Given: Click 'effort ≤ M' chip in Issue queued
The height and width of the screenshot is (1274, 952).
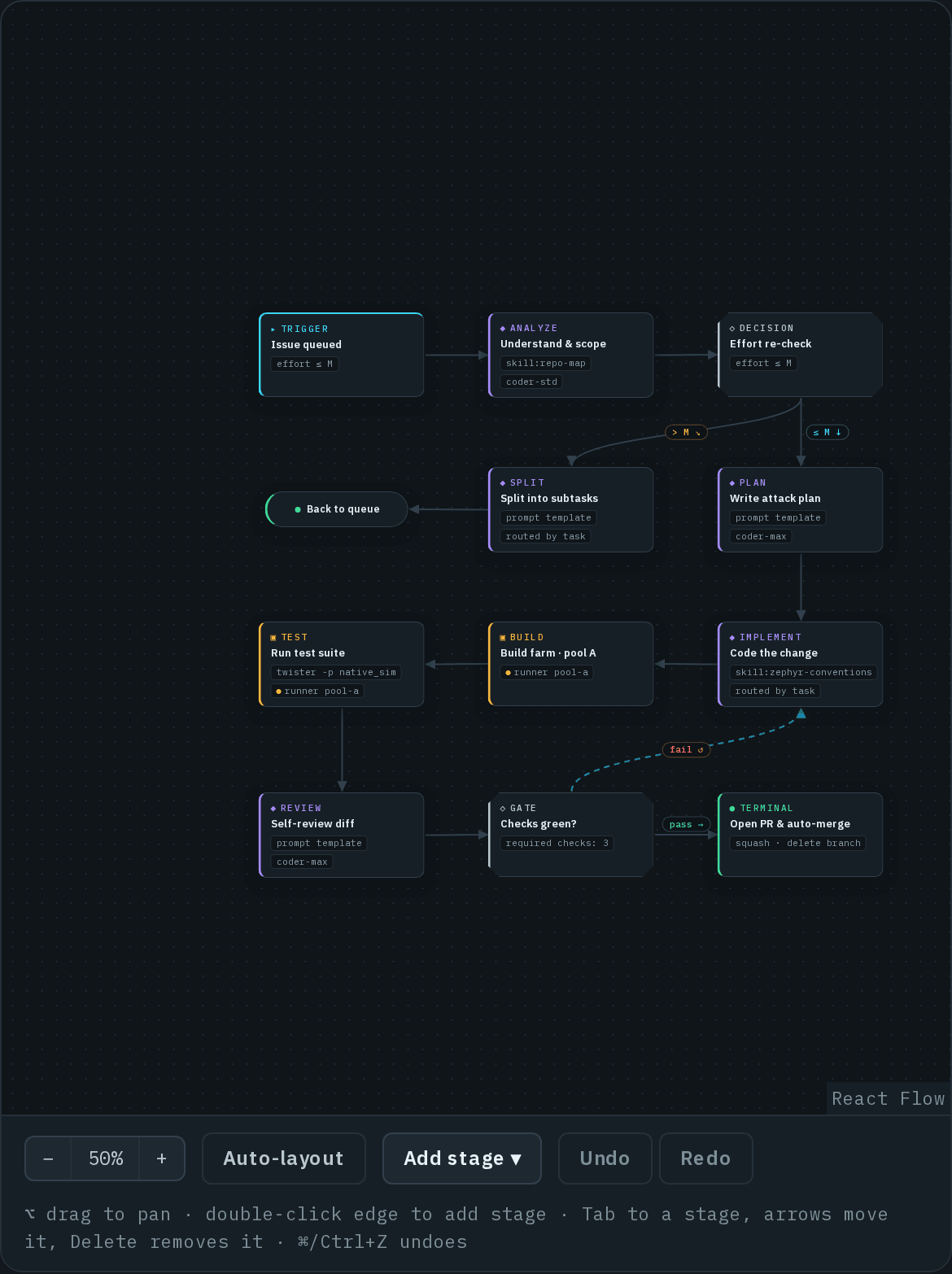Looking at the screenshot, I should (x=304, y=364).
